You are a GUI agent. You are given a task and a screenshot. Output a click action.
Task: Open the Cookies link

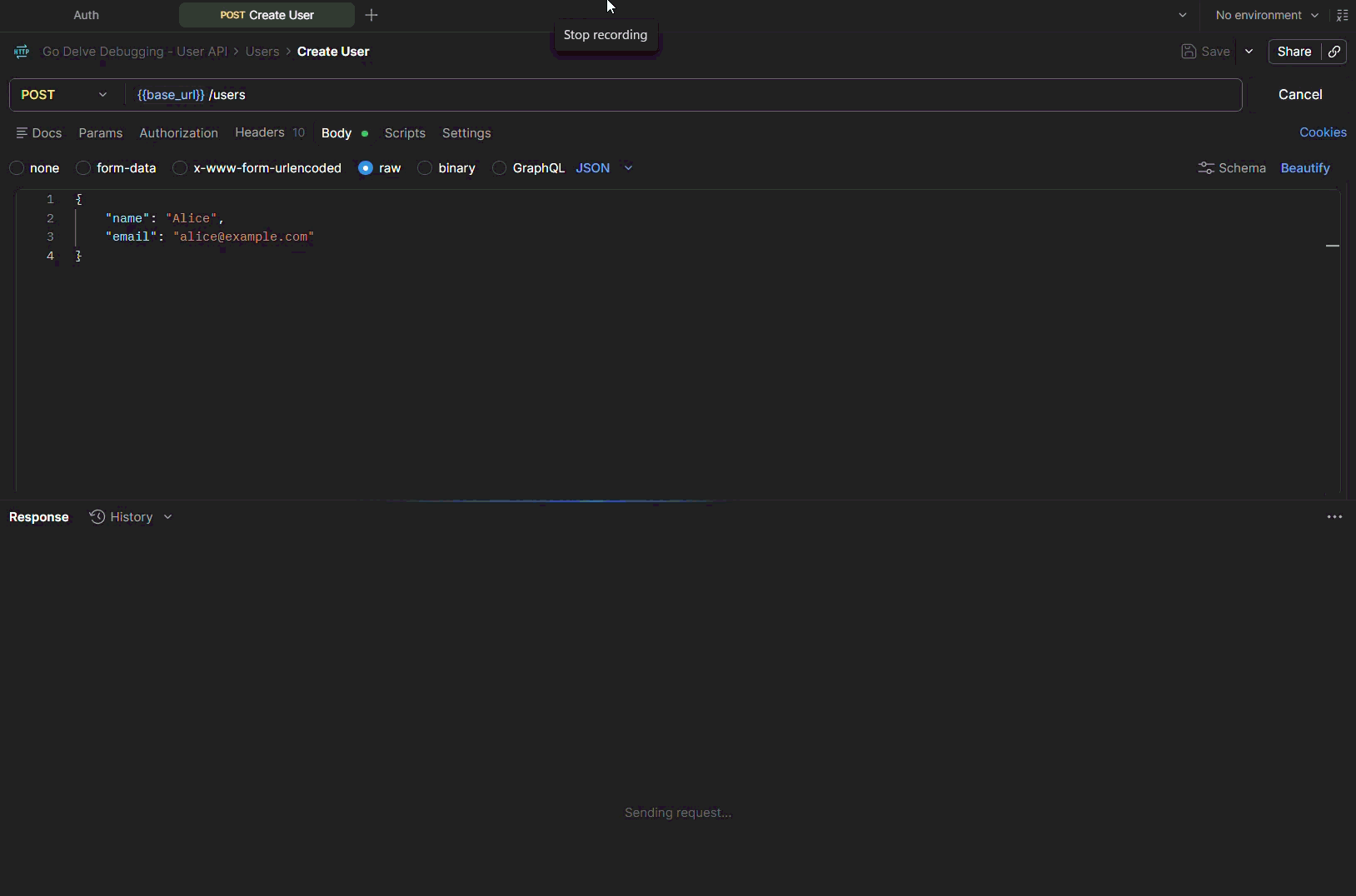point(1323,132)
